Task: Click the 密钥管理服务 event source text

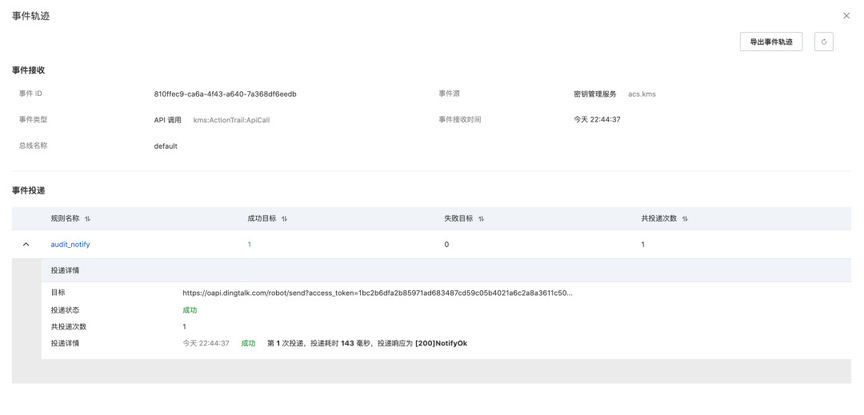Action: (x=595, y=94)
